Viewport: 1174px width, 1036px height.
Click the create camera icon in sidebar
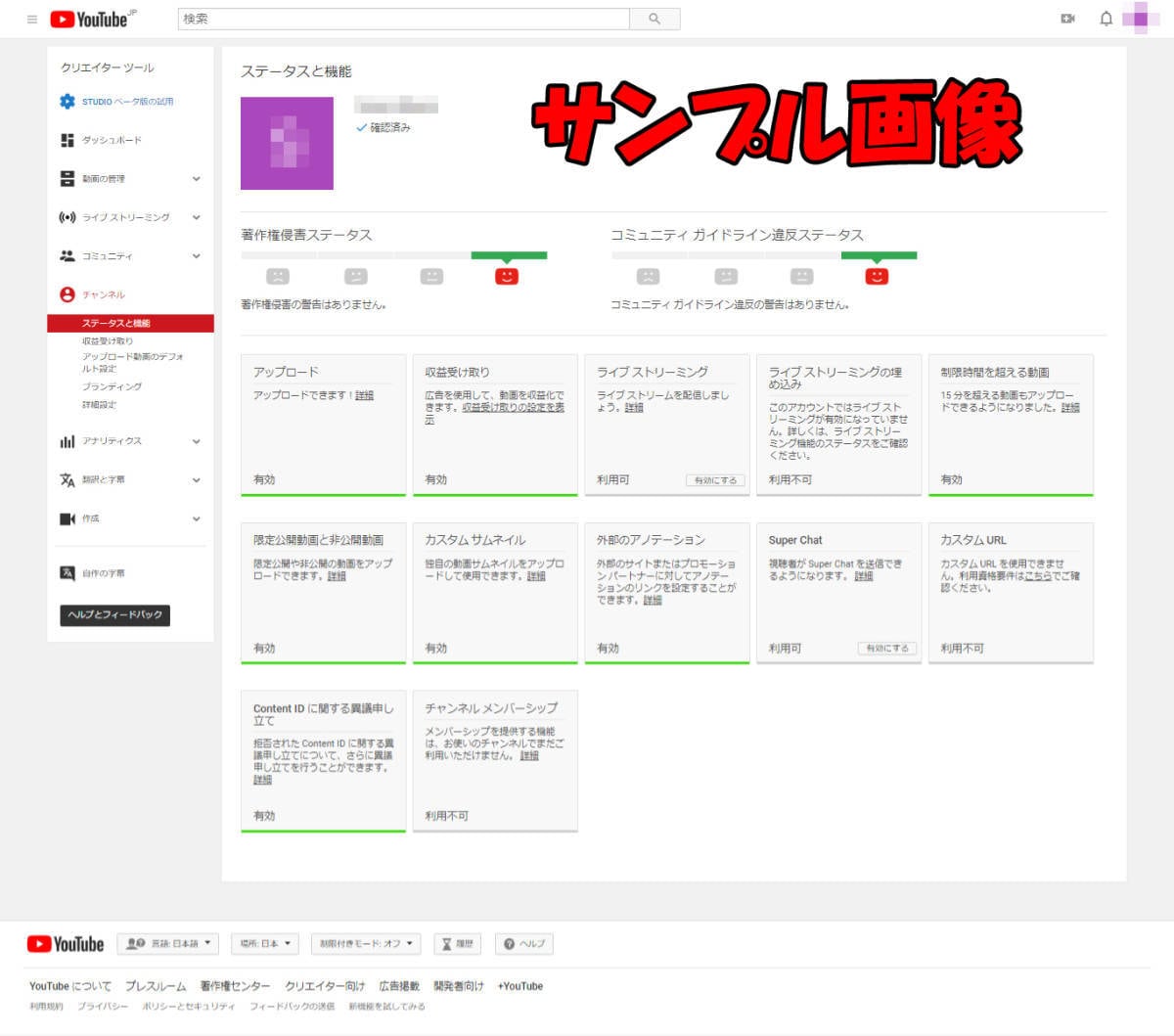pos(67,518)
